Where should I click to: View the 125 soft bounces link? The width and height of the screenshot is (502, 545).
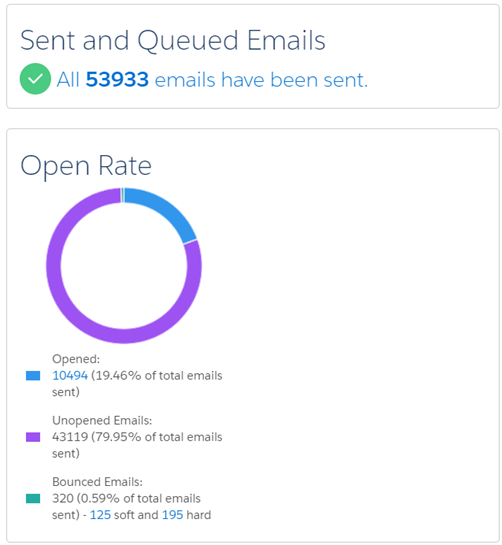pos(100,515)
